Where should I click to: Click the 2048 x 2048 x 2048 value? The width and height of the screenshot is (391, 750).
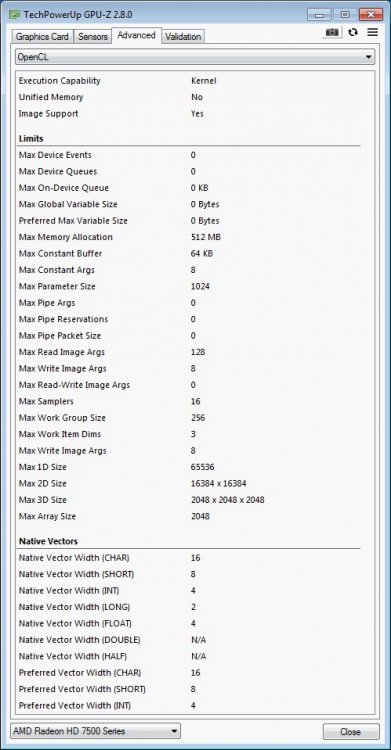tap(227, 500)
